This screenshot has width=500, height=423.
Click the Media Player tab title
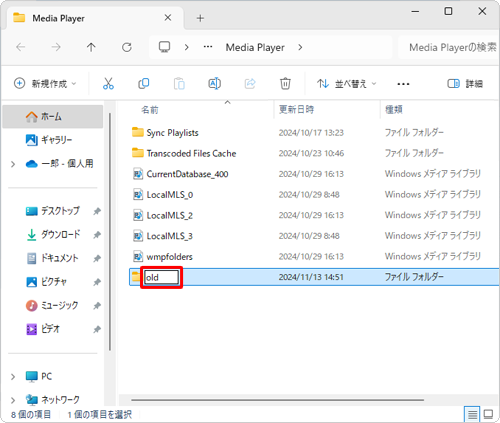click(x=58, y=18)
